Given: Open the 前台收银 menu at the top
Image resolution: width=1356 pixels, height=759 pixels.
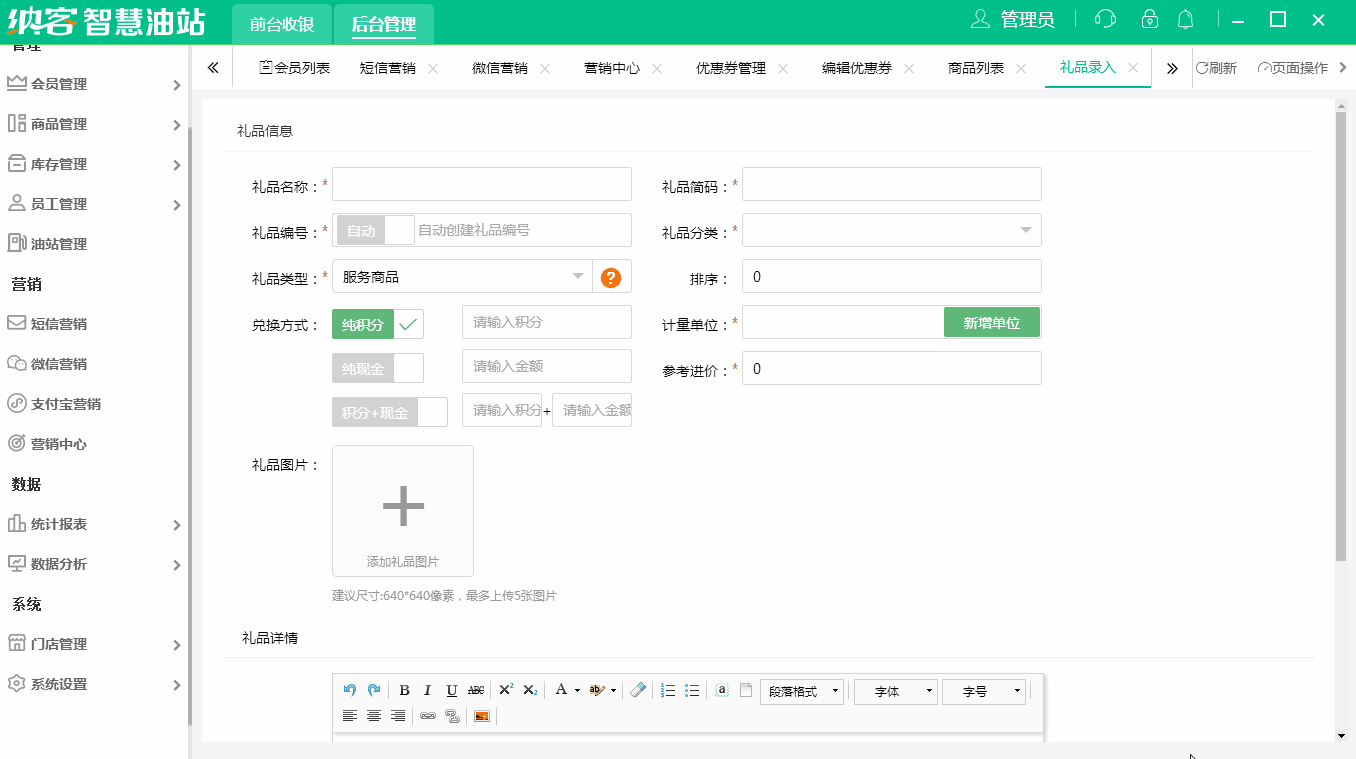Looking at the screenshot, I should 280,24.
